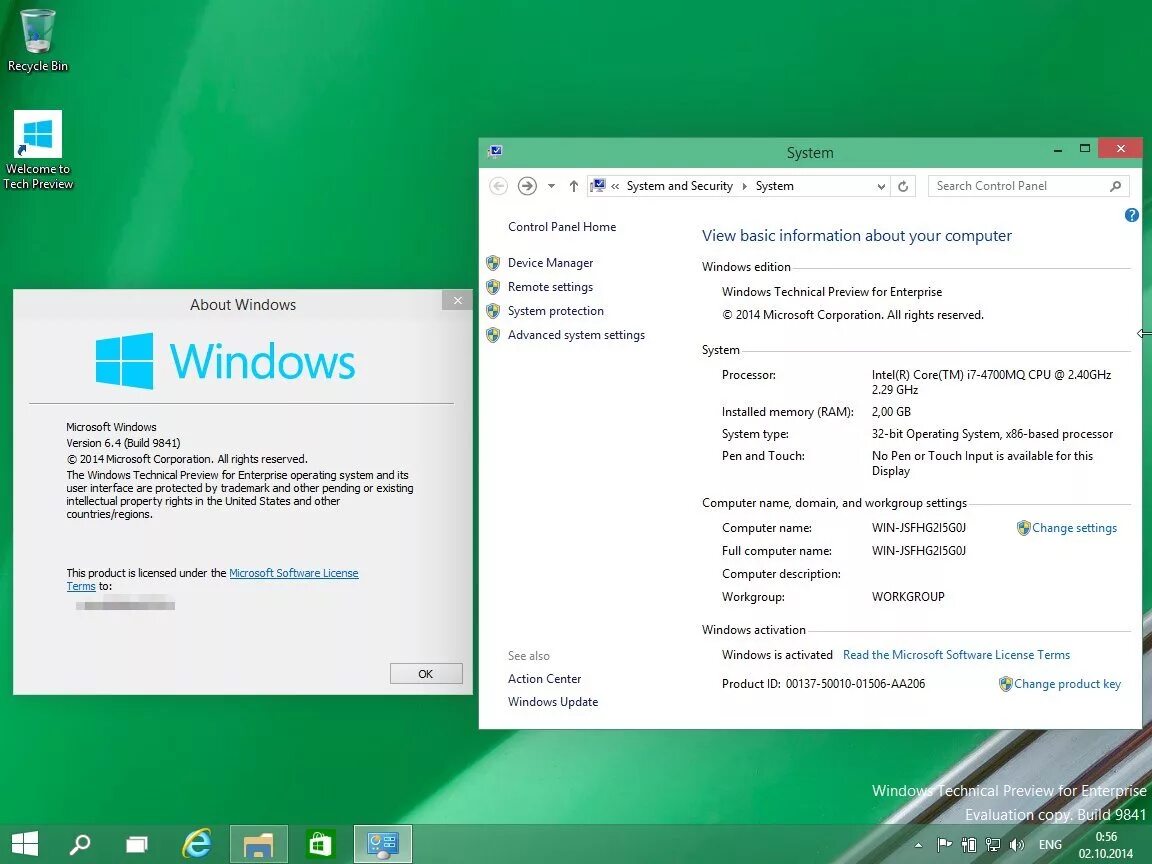Image resolution: width=1152 pixels, height=864 pixels.
Task: Open the taskbar Search magnifier
Action: click(x=79, y=843)
